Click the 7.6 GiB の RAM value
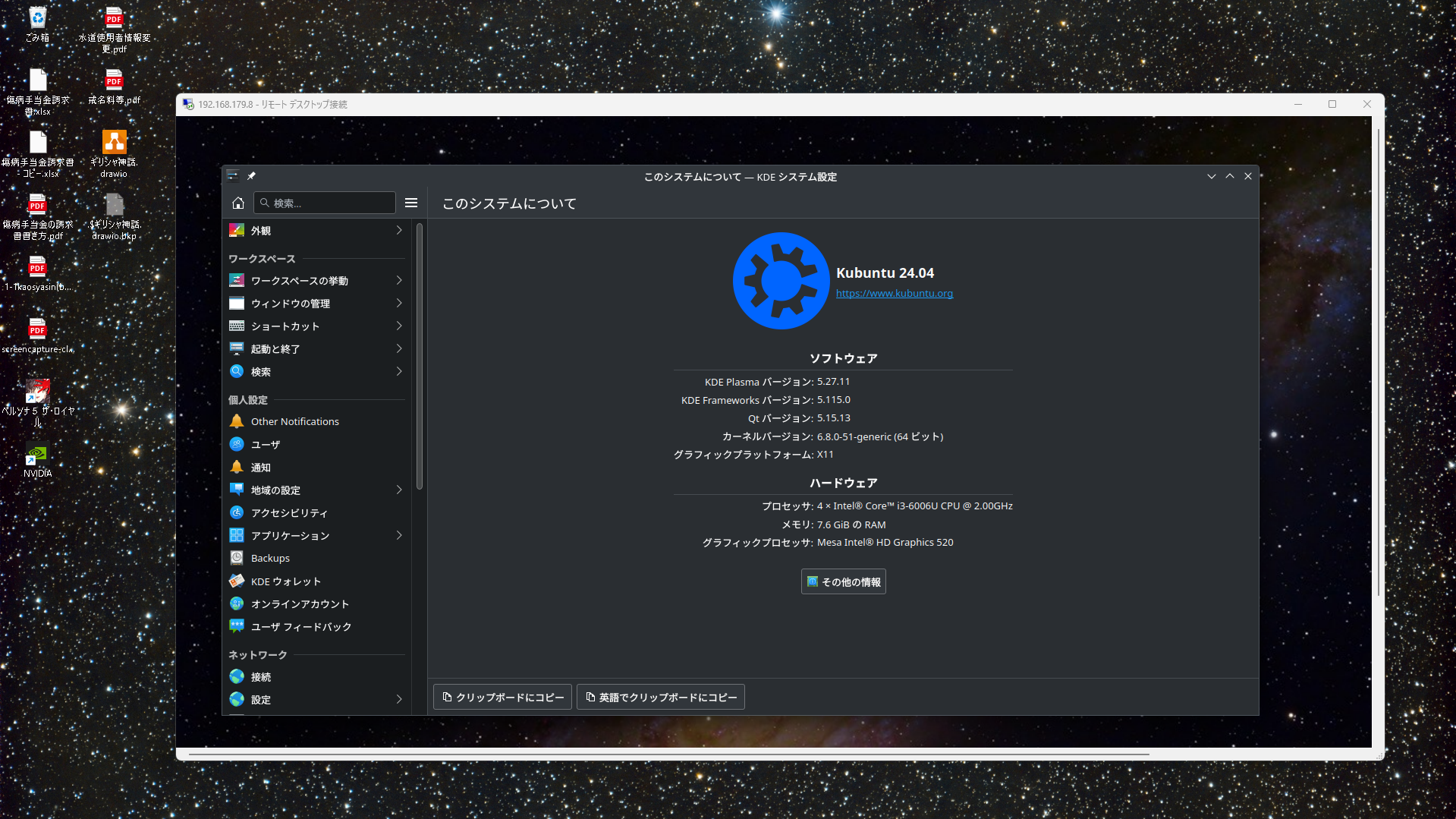1456x819 pixels. click(851, 524)
